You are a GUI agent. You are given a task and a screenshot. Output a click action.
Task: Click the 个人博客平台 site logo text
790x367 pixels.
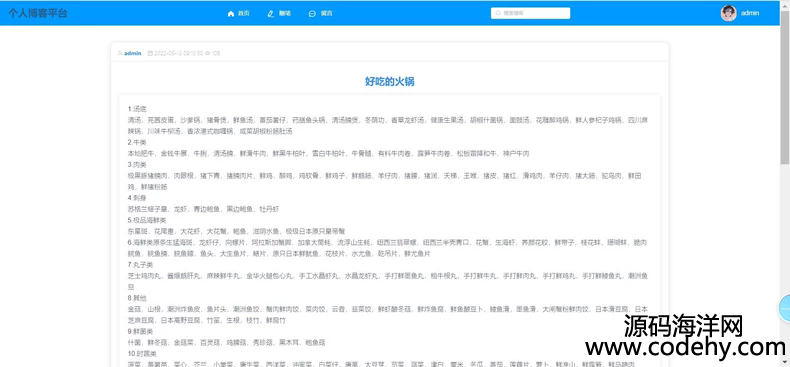(37, 13)
